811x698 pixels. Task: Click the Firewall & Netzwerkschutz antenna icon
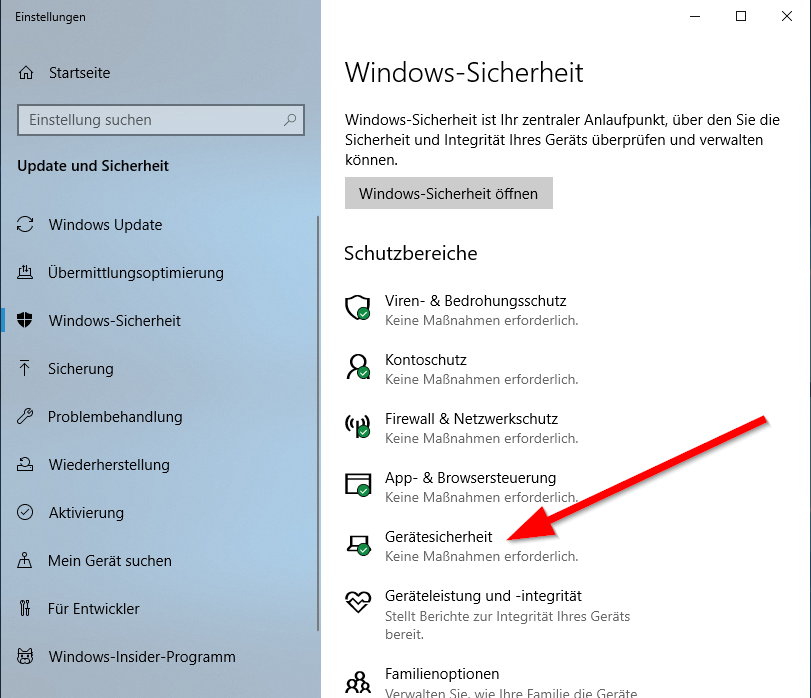[x=358, y=426]
